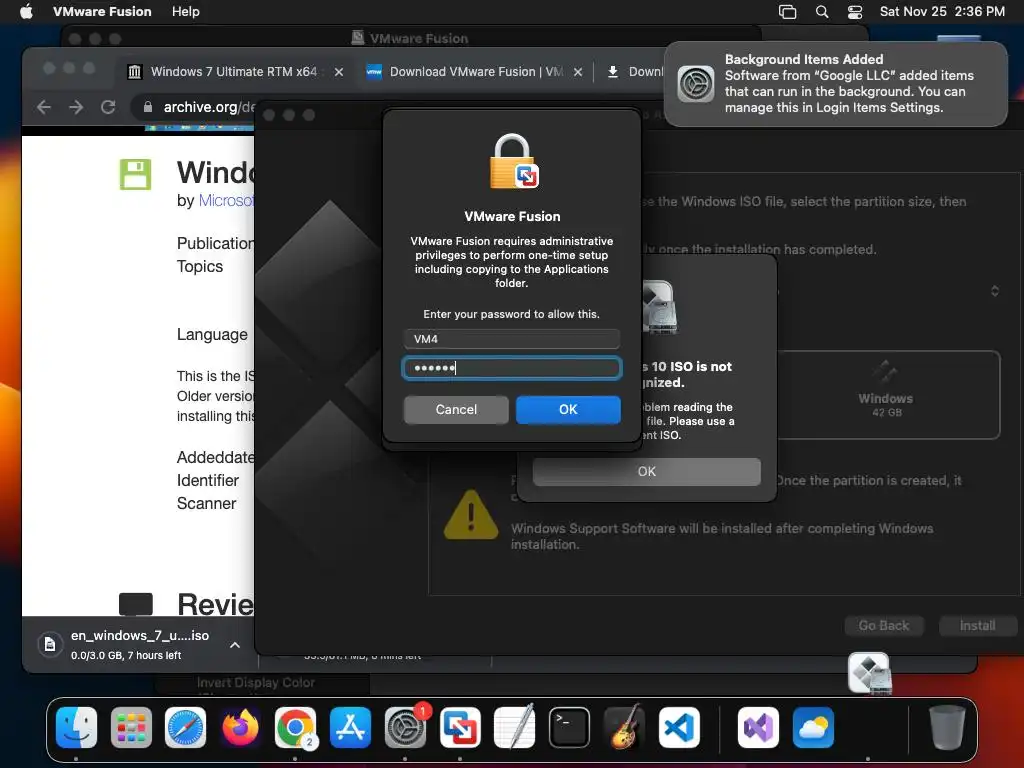Open GarageBand from the Dock
This screenshot has width=1024, height=768.
624,728
